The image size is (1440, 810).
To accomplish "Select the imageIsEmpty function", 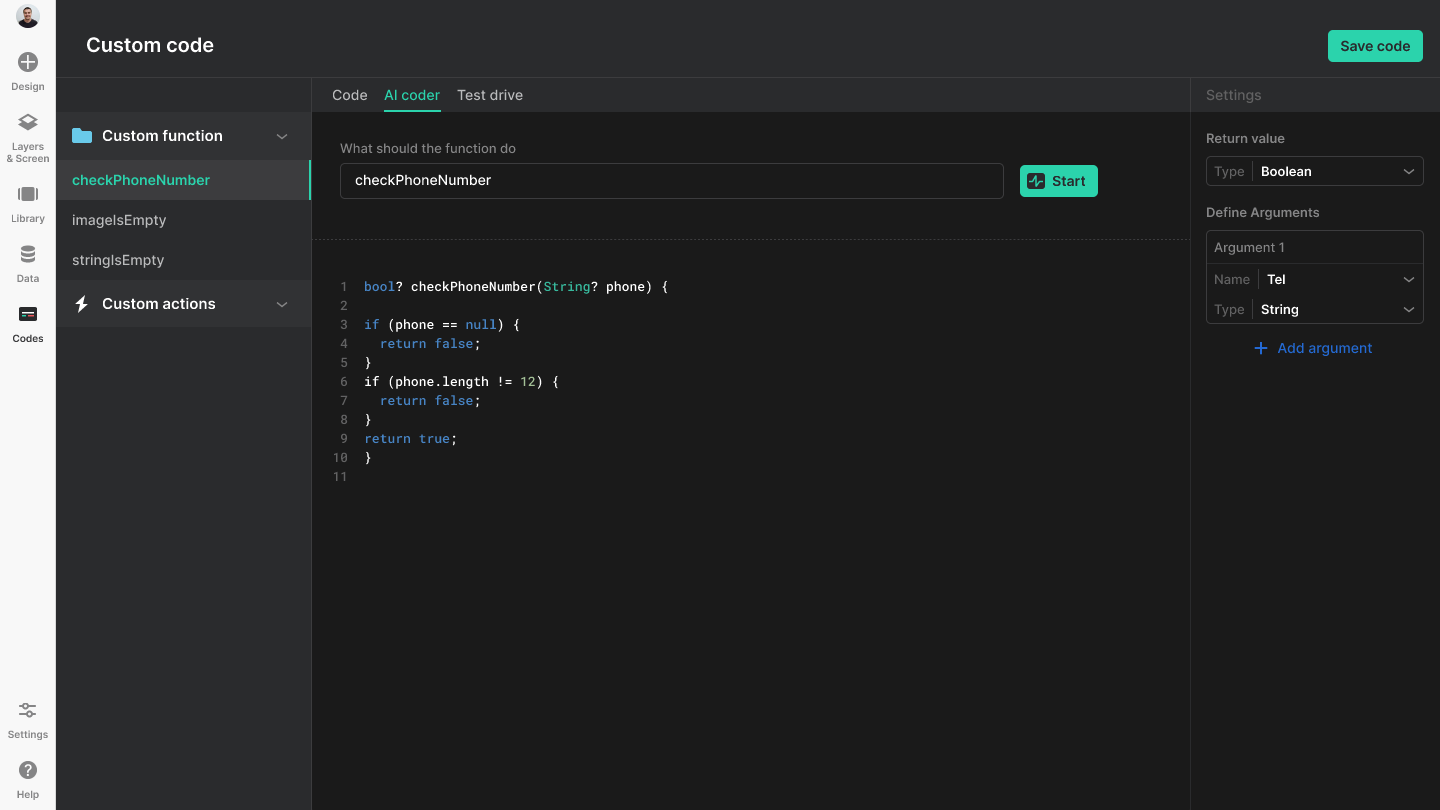I will [x=119, y=220].
